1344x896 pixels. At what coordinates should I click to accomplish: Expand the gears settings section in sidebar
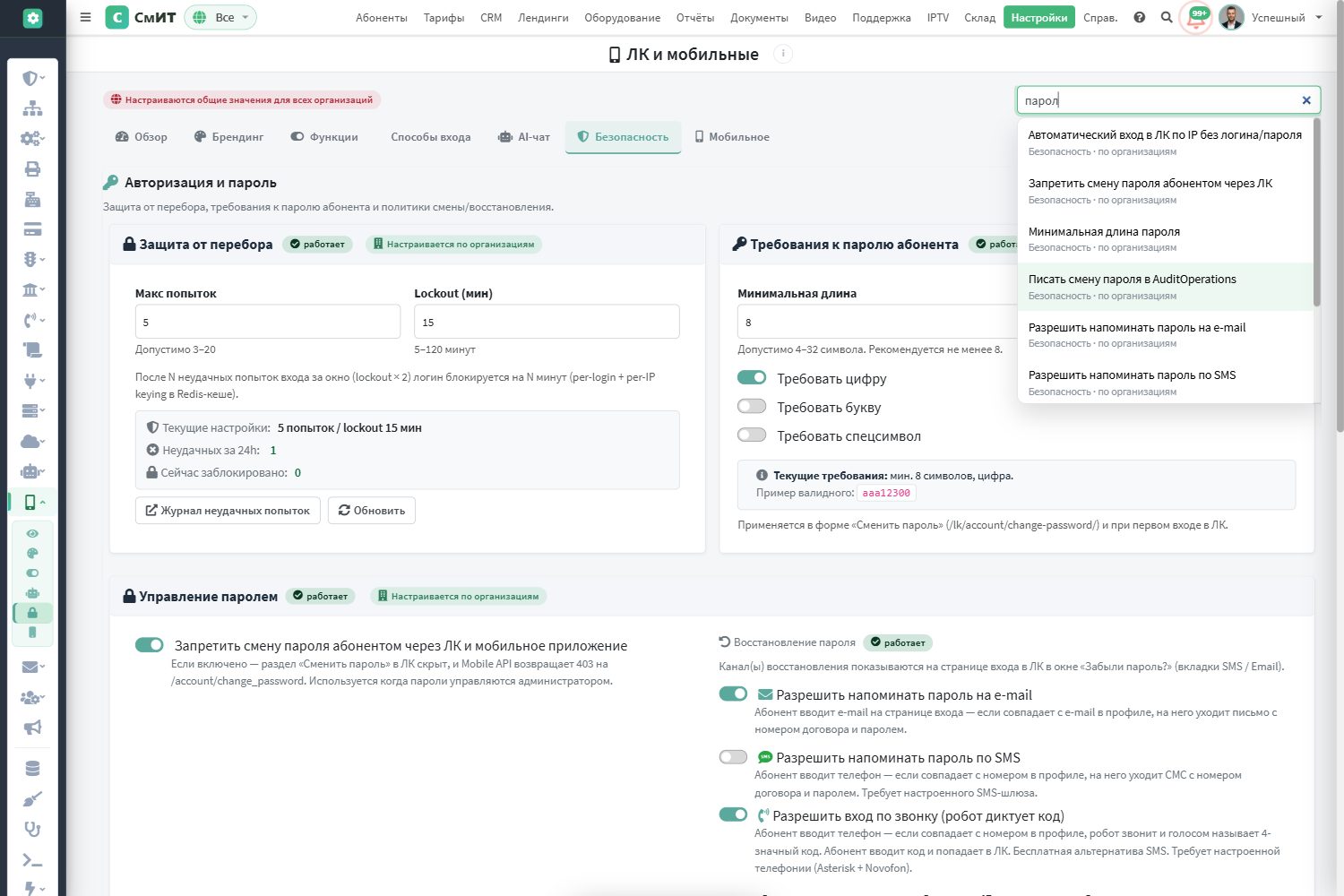32,139
